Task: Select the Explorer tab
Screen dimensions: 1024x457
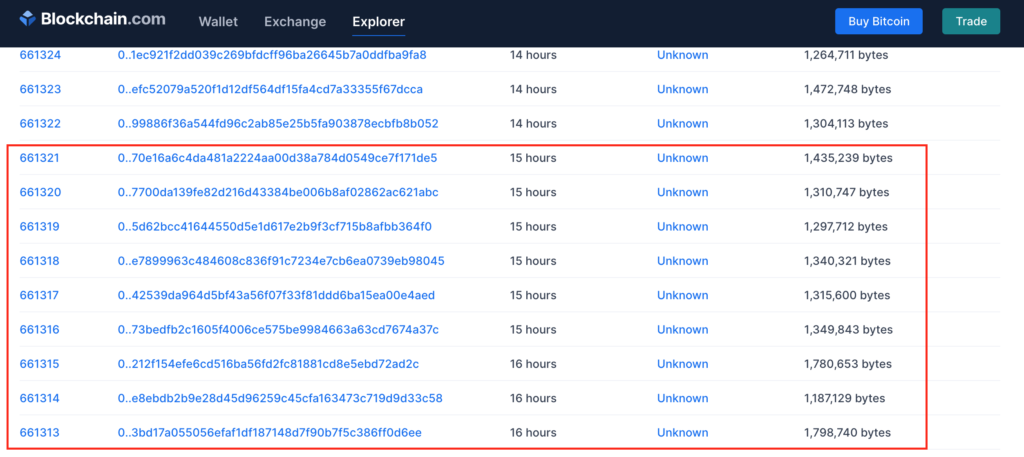Action: [379, 21]
